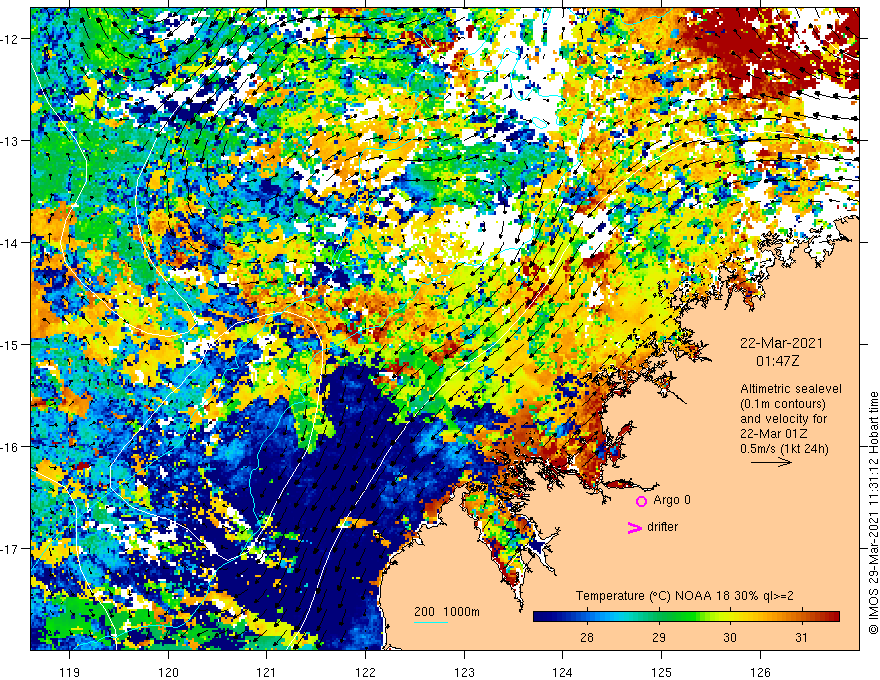Click the '22-Mar 01Z' caption line
Image resolution: width=880 pixels, height=680 pixels.
(x=772, y=434)
